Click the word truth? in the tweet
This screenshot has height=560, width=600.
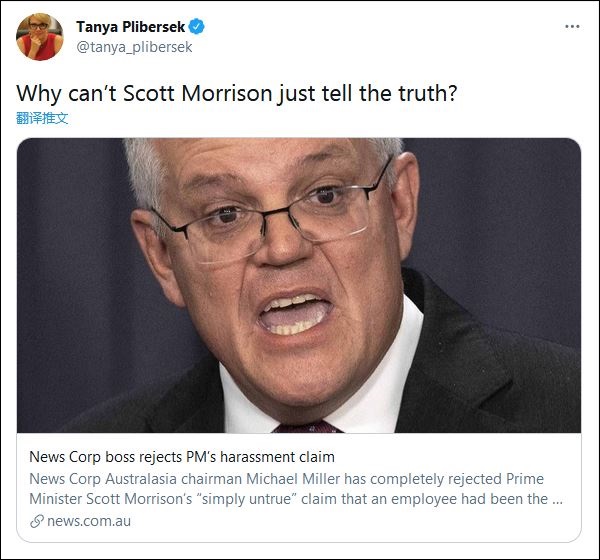pos(427,93)
